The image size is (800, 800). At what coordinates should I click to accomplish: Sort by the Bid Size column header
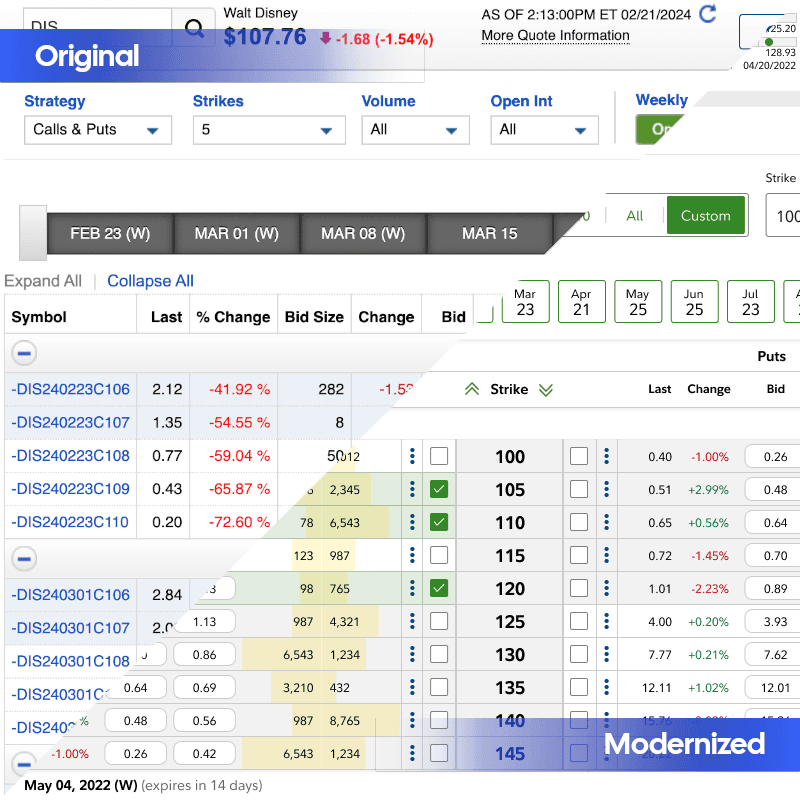(314, 317)
